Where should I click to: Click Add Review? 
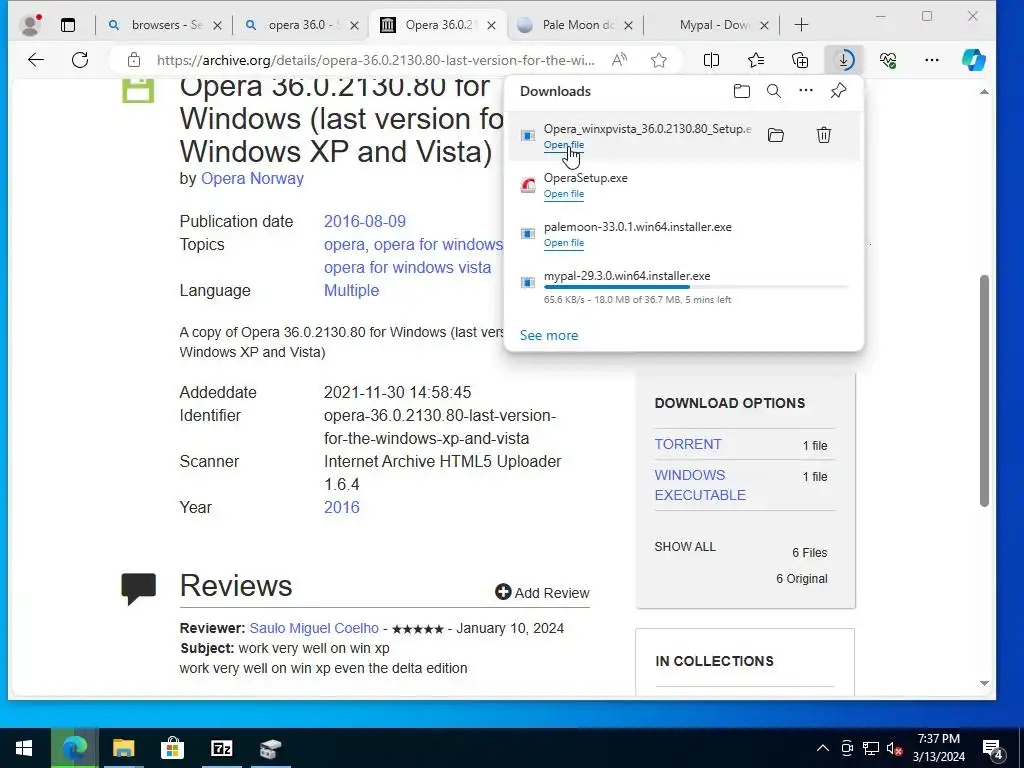coord(542,592)
